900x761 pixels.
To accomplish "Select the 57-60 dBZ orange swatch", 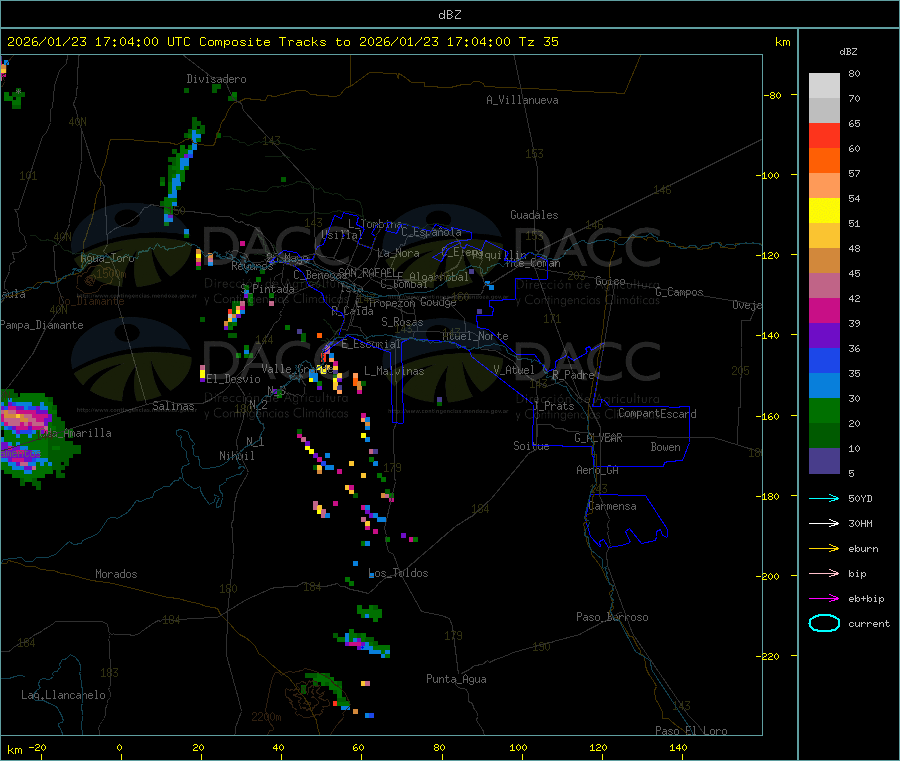I will pyautogui.click(x=824, y=161).
